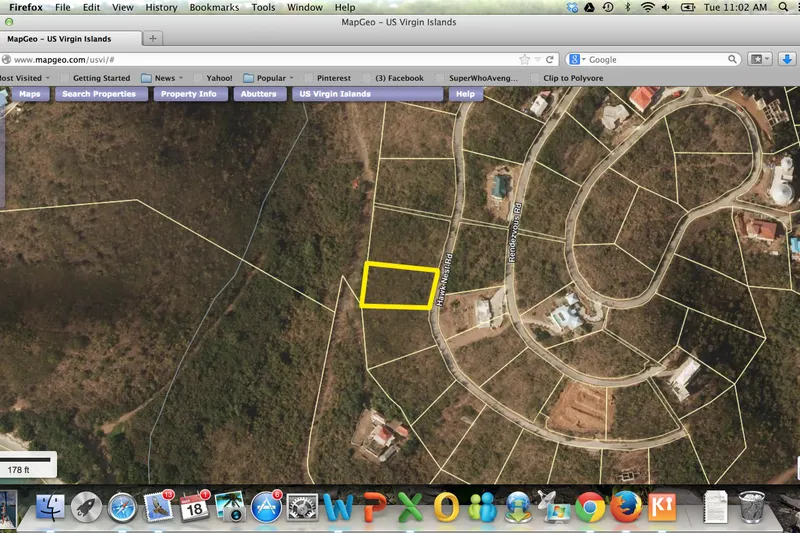Click the bookmark star icon in URL bar
Image resolution: width=800 pixels, height=533 pixels.
pos(522,59)
